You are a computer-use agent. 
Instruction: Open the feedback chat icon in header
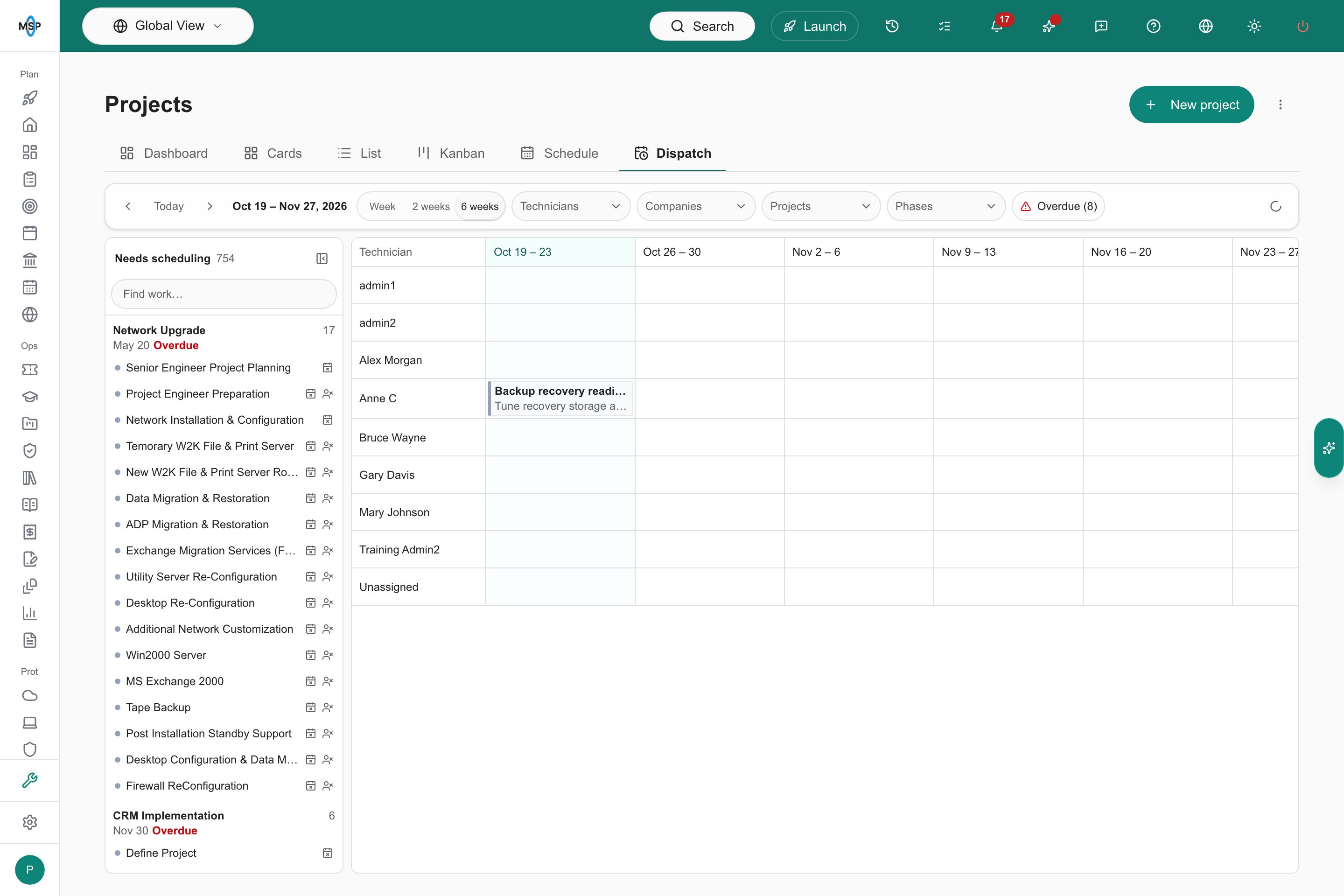(x=1101, y=26)
